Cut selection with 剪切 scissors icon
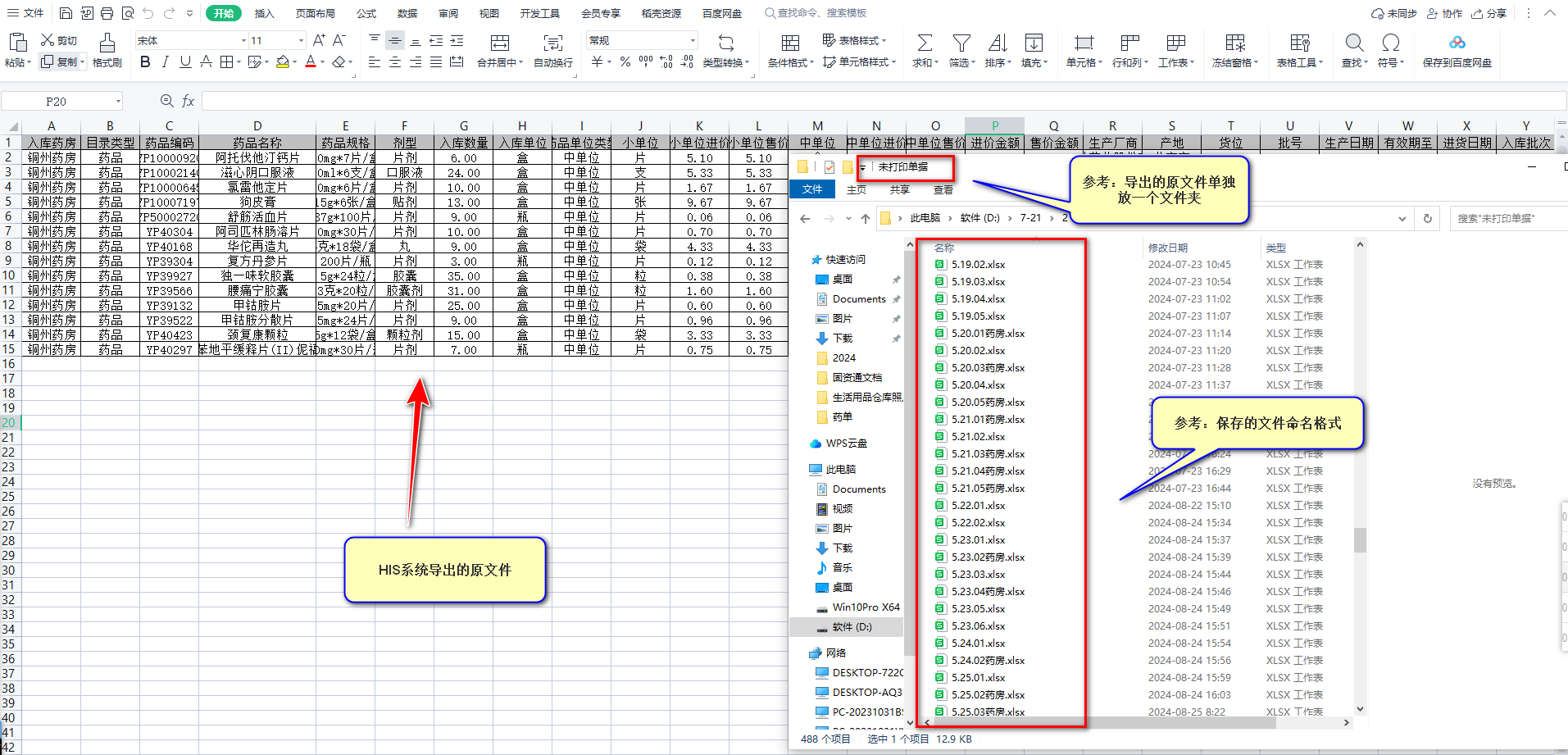The image size is (1568, 755). pos(59,40)
